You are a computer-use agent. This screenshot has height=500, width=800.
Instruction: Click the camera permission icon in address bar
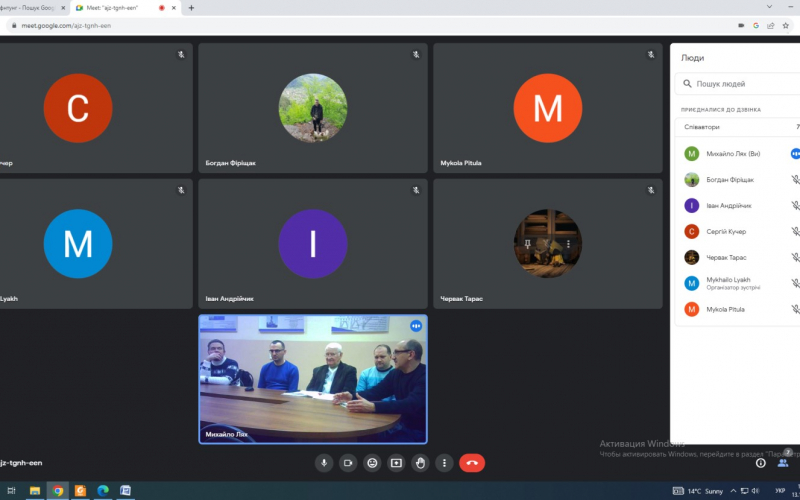[741, 26]
